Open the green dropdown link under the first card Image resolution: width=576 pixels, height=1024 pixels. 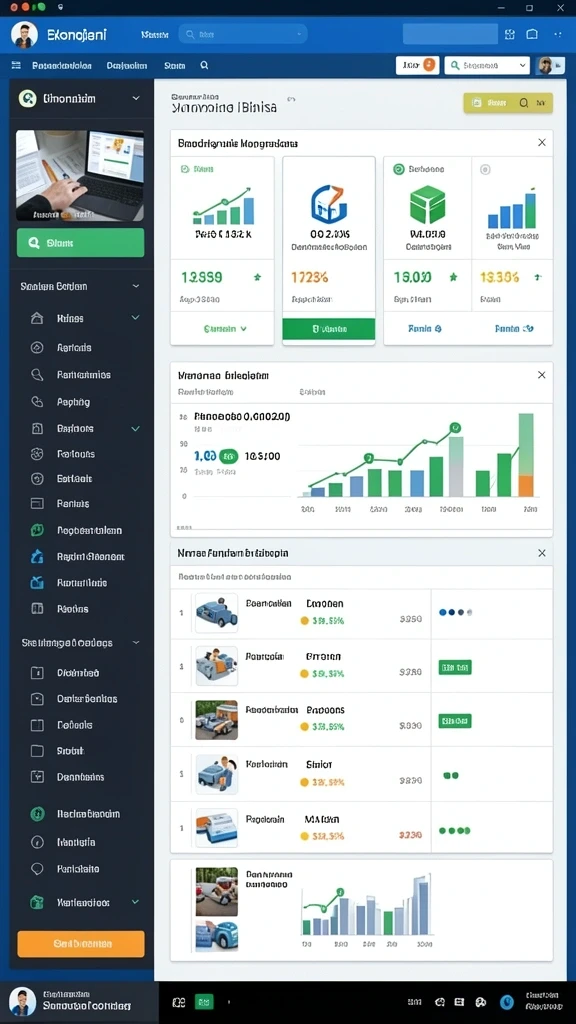[x=225, y=328]
